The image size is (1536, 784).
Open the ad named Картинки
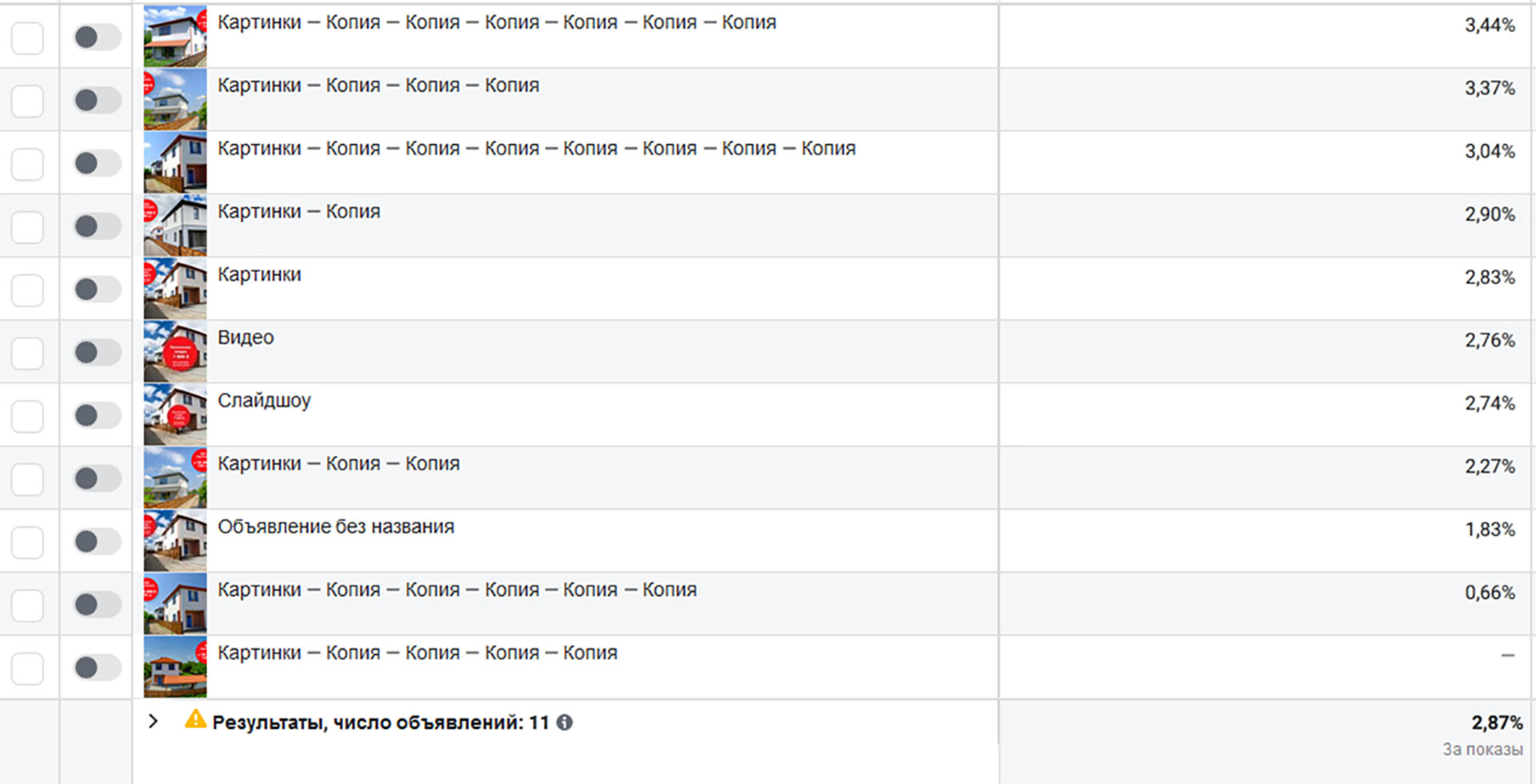tap(259, 274)
